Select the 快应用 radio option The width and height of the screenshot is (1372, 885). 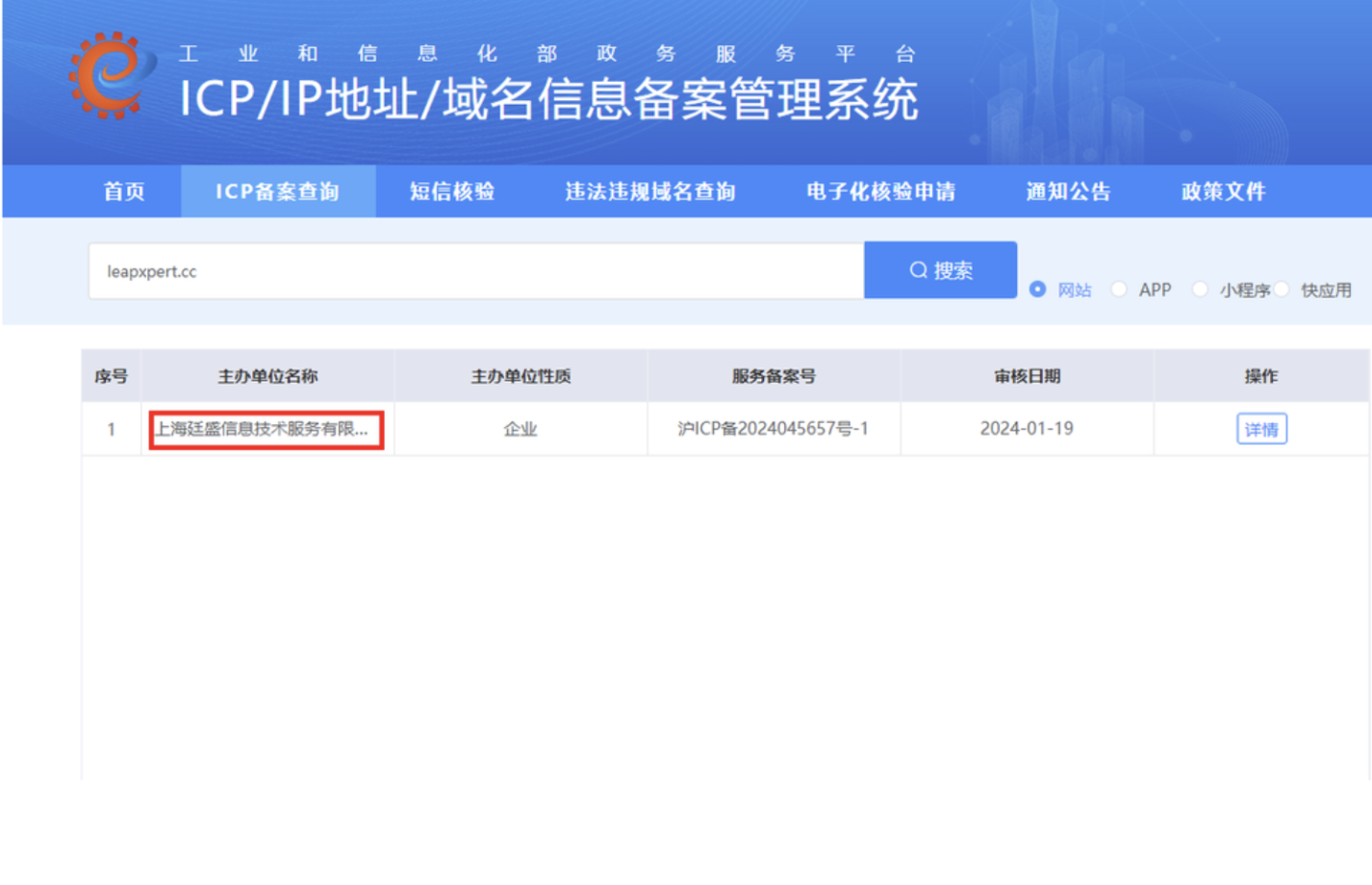click(x=1282, y=290)
